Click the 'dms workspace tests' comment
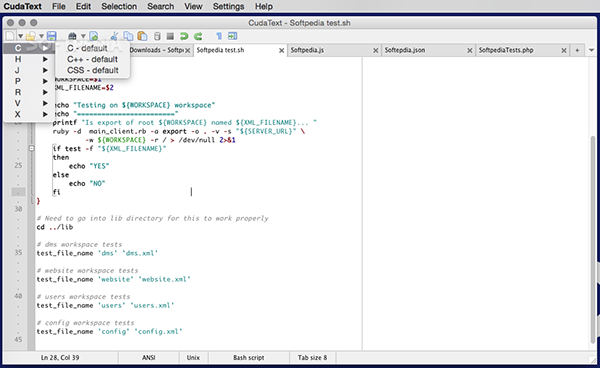 pyautogui.click(x=79, y=244)
